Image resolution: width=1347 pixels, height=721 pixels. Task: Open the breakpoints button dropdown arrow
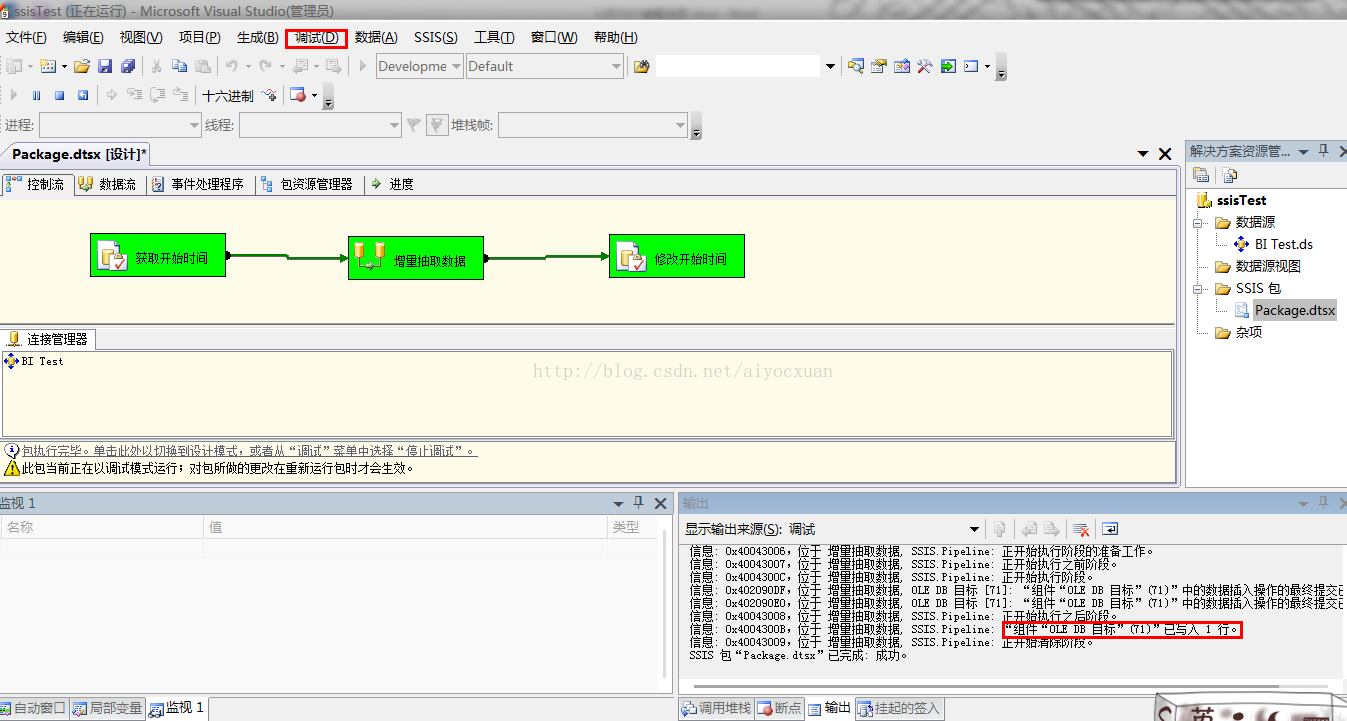coord(314,96)
